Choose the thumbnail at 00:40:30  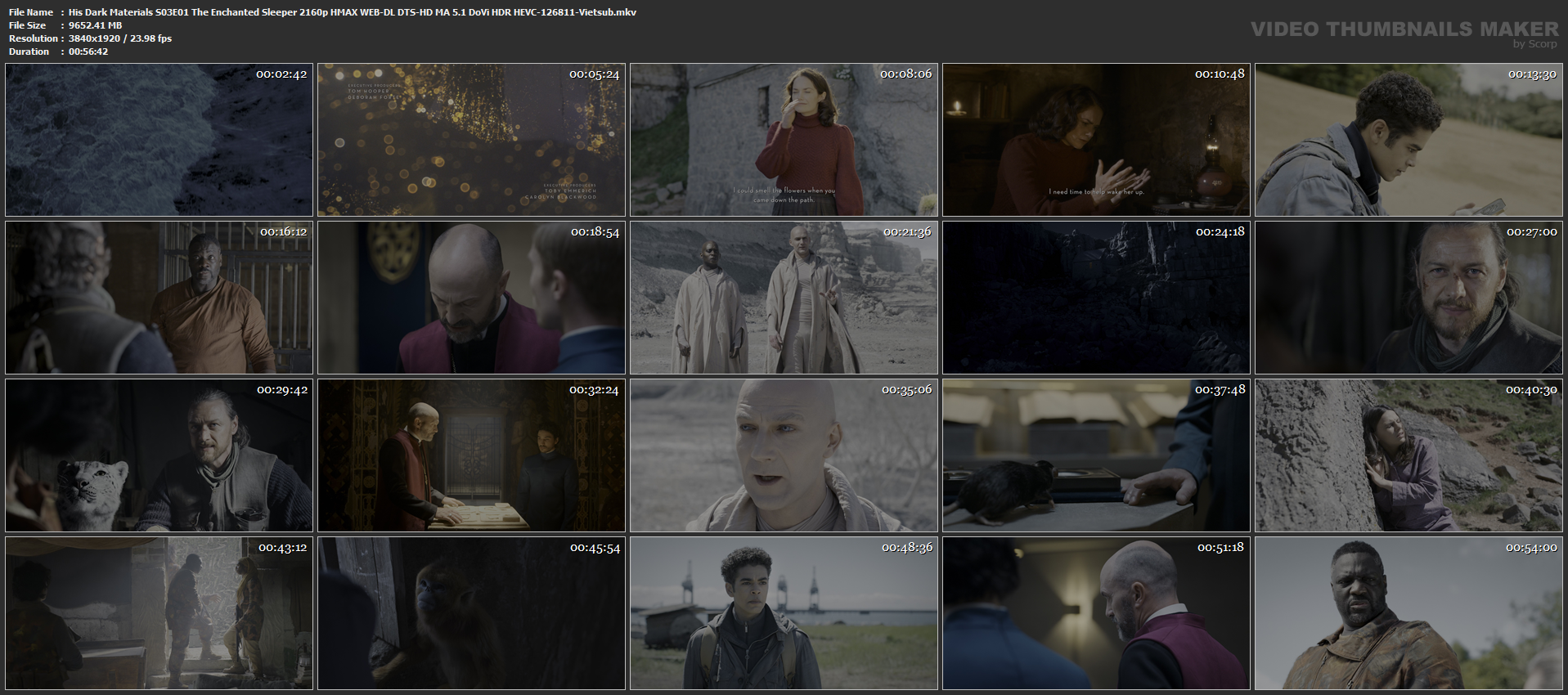pyautogui.click(x=1409, y=455)
